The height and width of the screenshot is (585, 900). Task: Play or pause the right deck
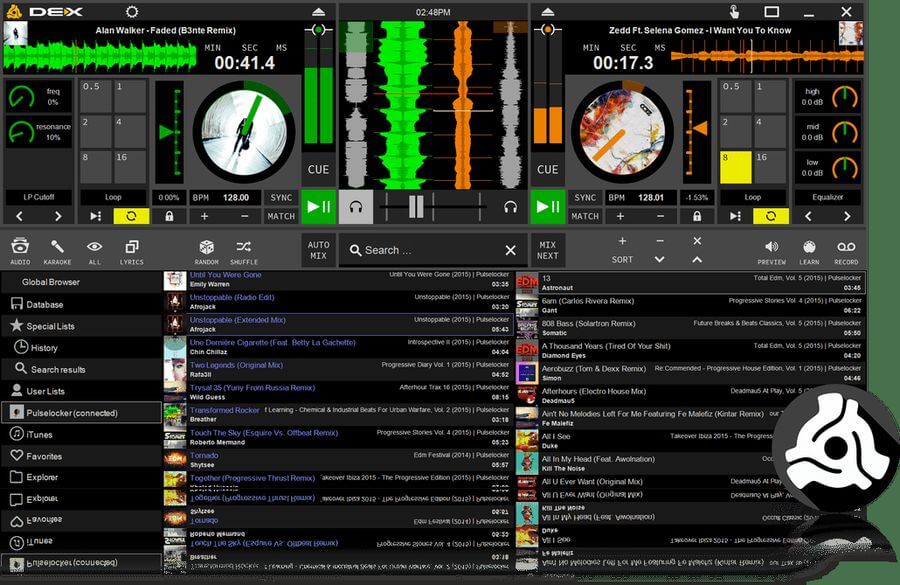[x=548, y=206]
